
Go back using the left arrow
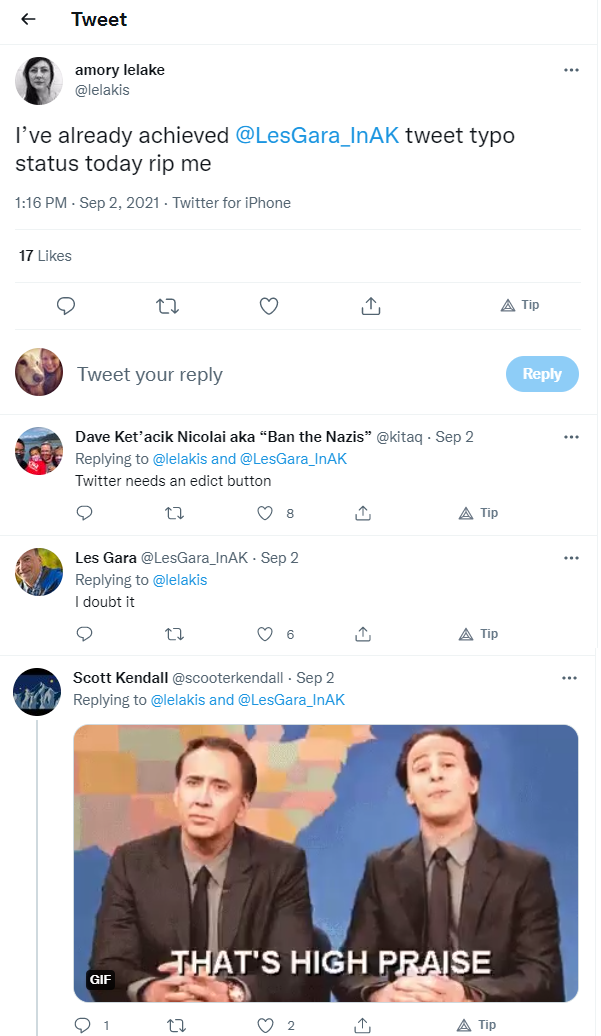coord(28,19)
